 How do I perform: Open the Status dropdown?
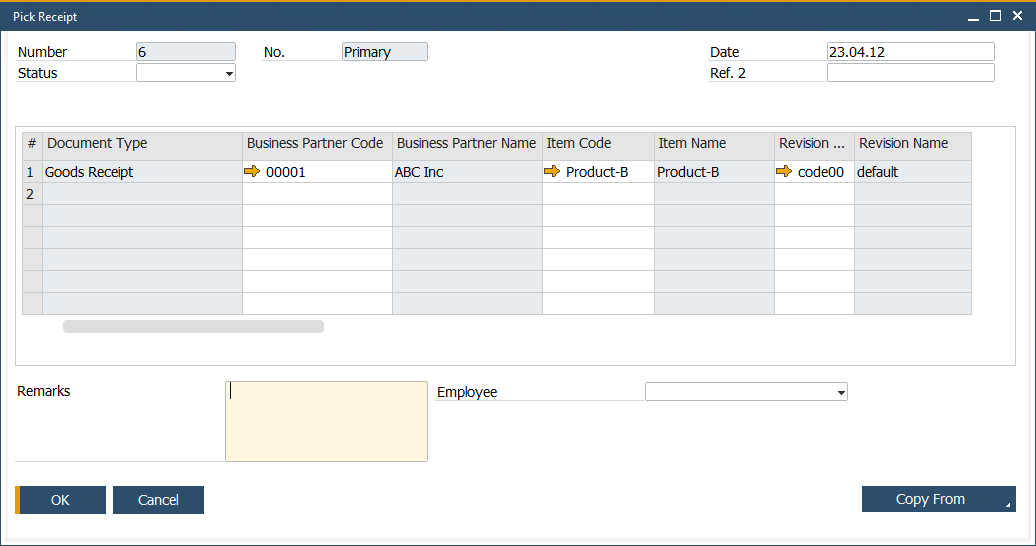point(229,73)
